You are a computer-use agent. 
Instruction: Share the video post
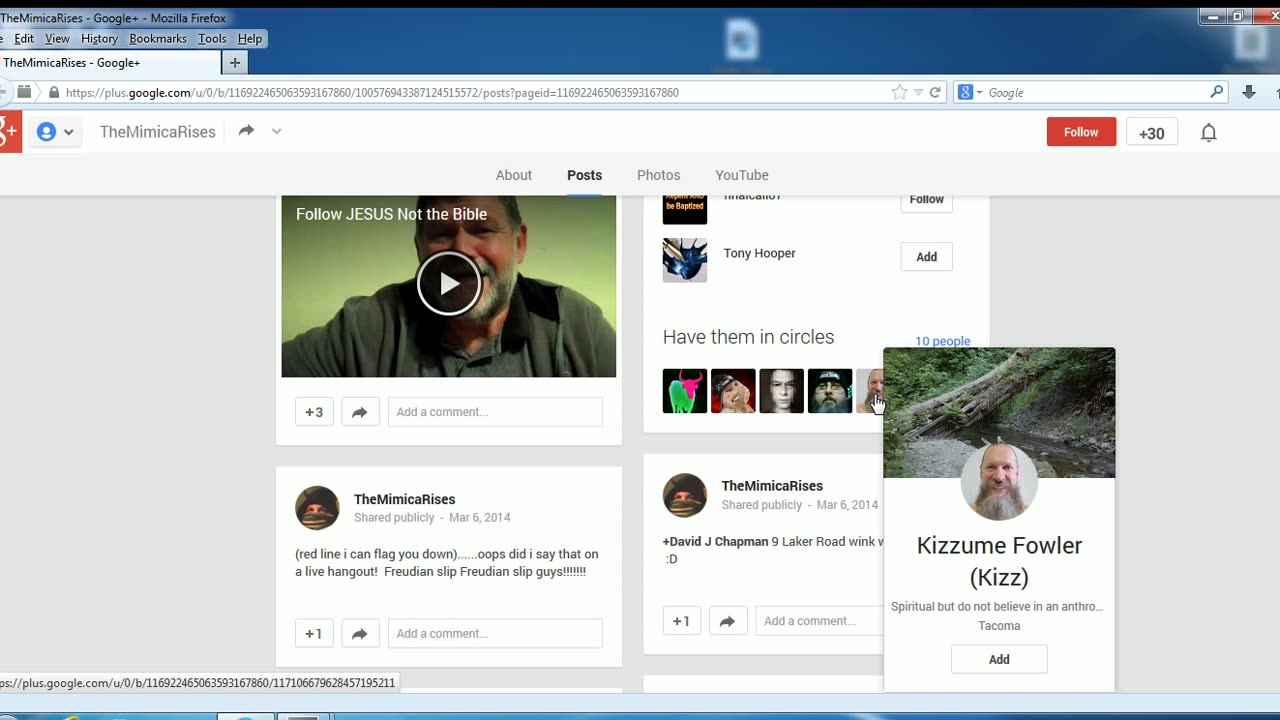point(360,412)
